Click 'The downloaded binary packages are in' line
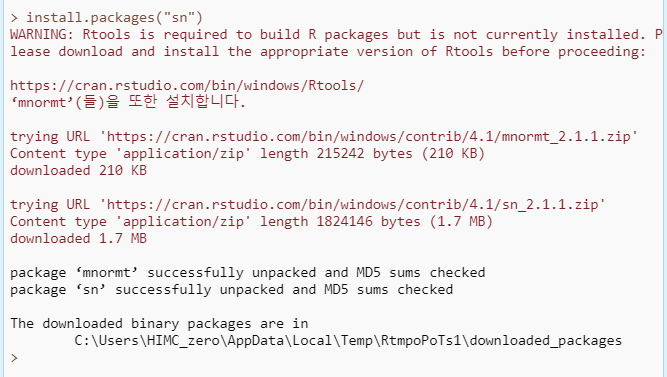The height and width of the screenshot is (377, 667). [159, 324]
